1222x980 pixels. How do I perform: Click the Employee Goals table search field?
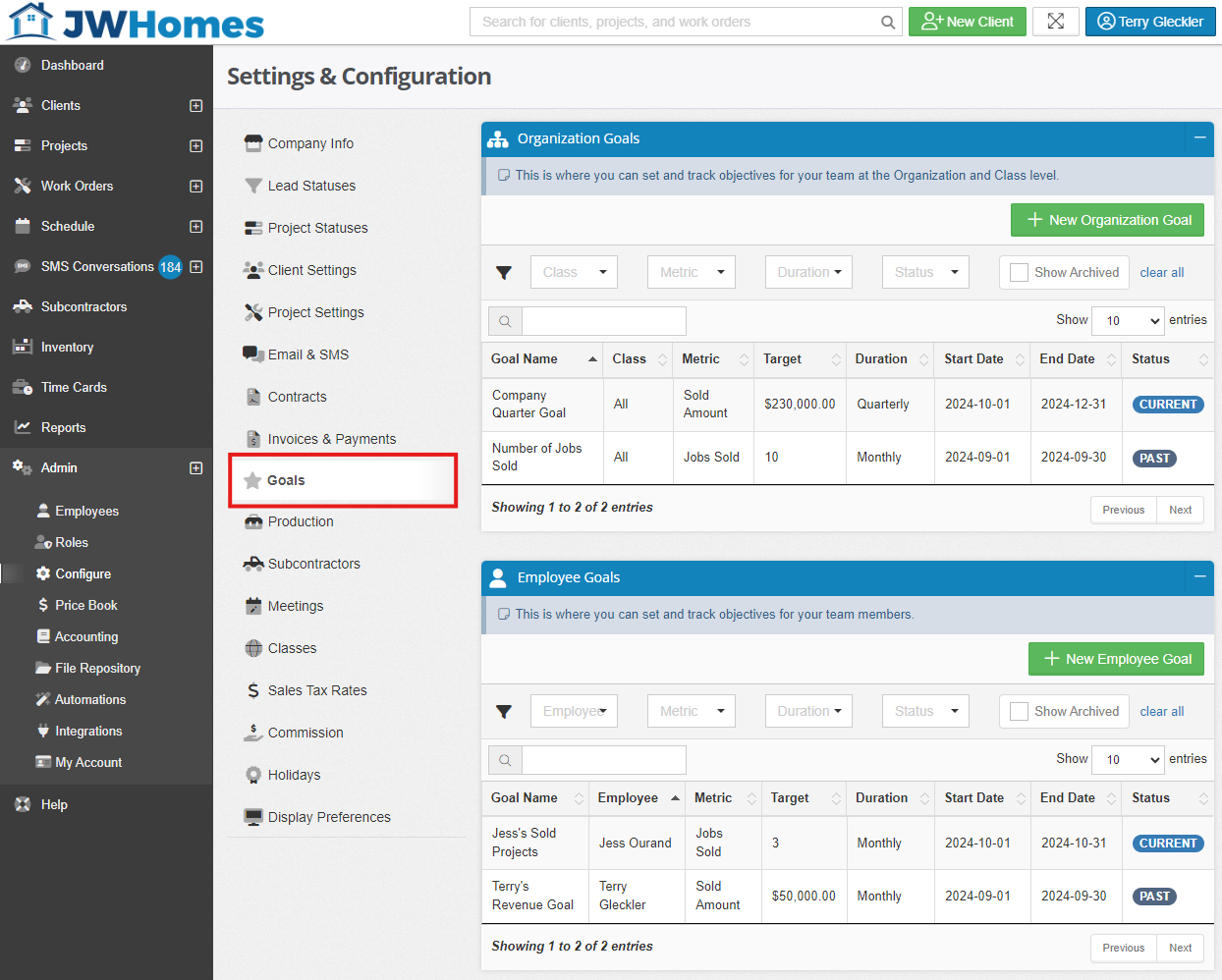(603, 760)
